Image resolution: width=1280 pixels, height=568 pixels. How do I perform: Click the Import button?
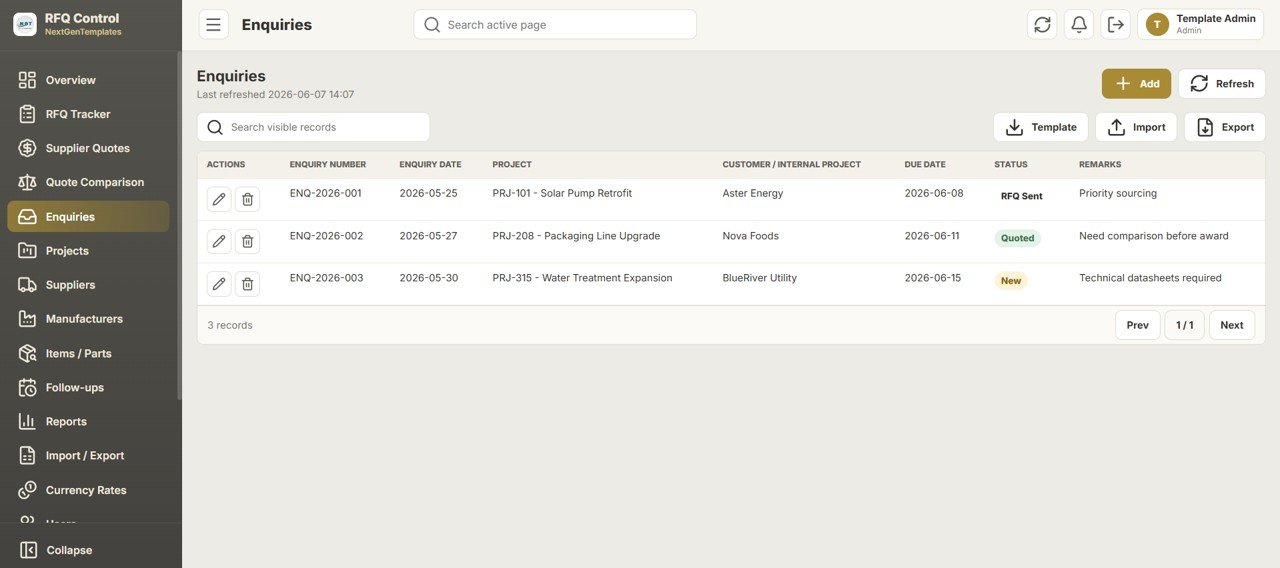click(x=1136, y=127)
